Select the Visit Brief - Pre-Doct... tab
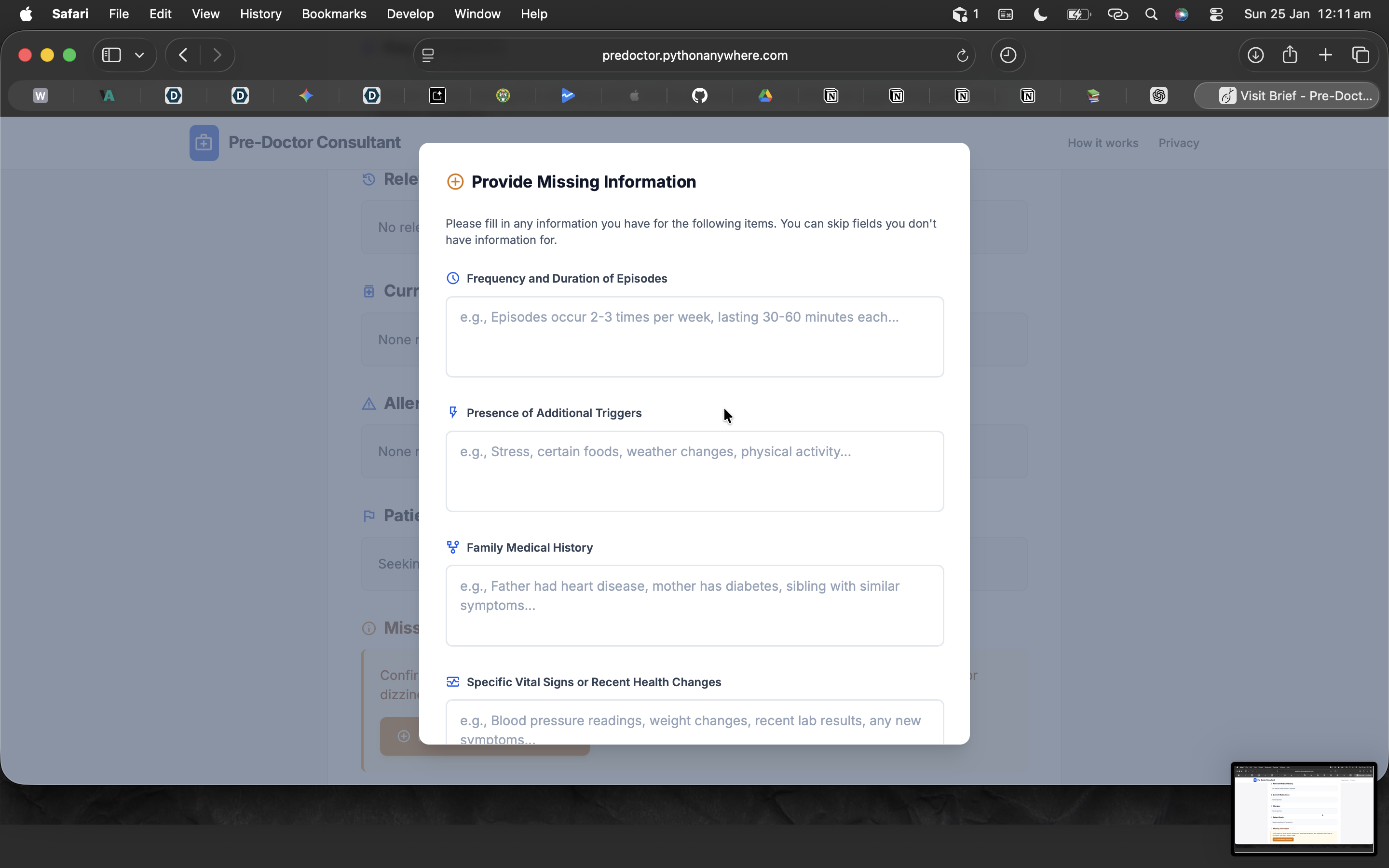The width and height of the screenshot is (1389, 868). [x=1286, y=95]
